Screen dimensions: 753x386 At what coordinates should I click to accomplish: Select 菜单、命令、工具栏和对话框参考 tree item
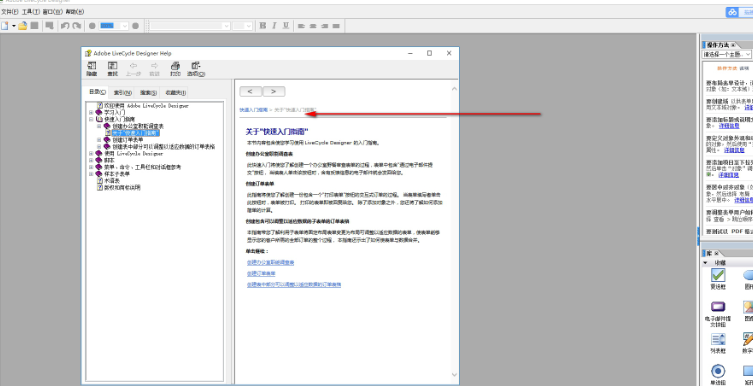[x=142, y=167]
